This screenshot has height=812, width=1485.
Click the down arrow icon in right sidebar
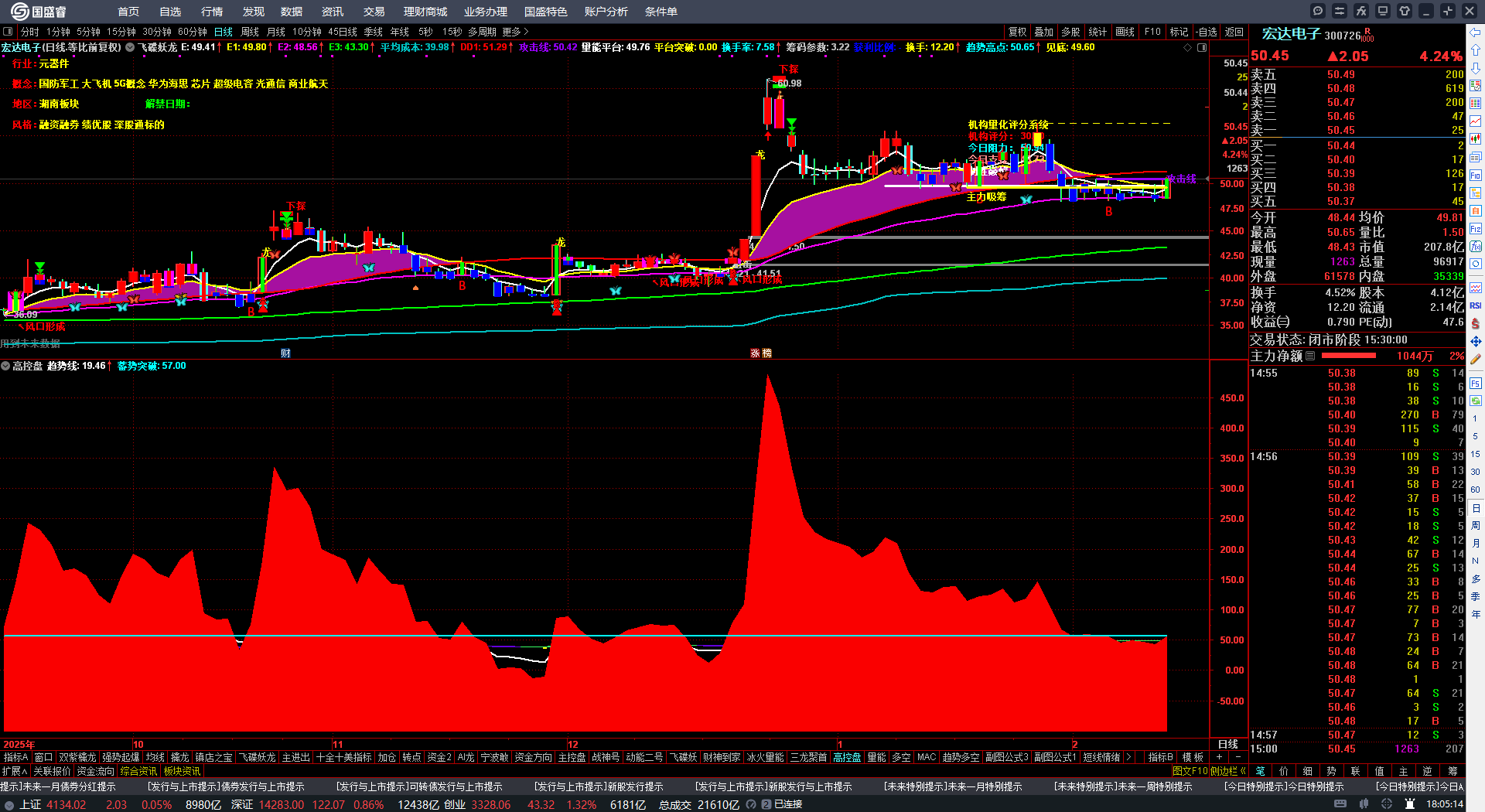point(1476,68)
